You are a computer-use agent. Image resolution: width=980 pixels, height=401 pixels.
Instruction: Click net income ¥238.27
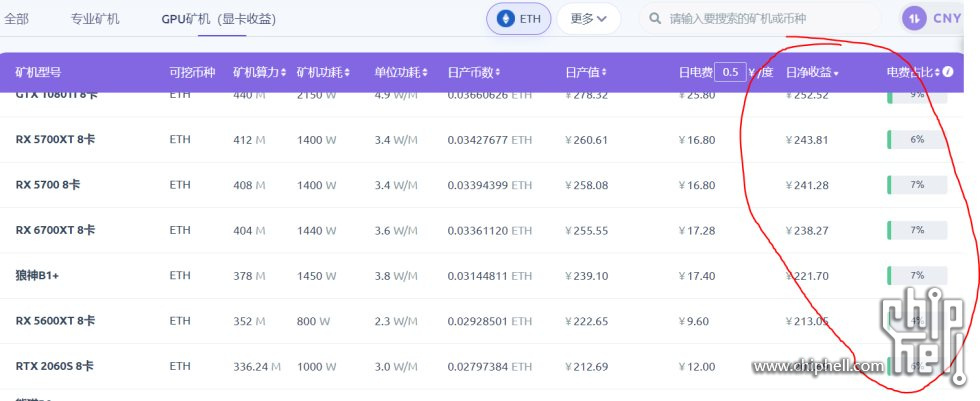click(x=807, y=230)
